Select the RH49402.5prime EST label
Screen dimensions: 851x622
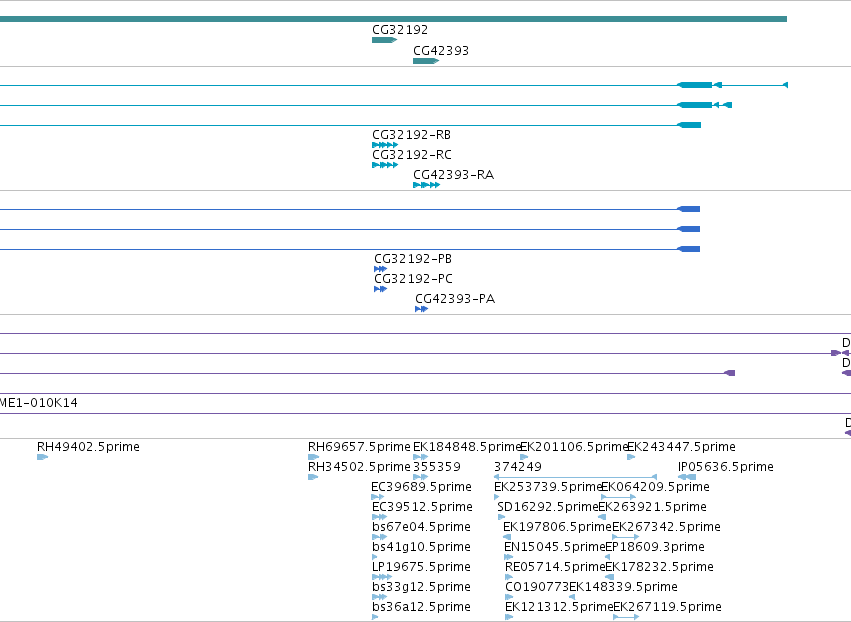click(x=88, y=447)
